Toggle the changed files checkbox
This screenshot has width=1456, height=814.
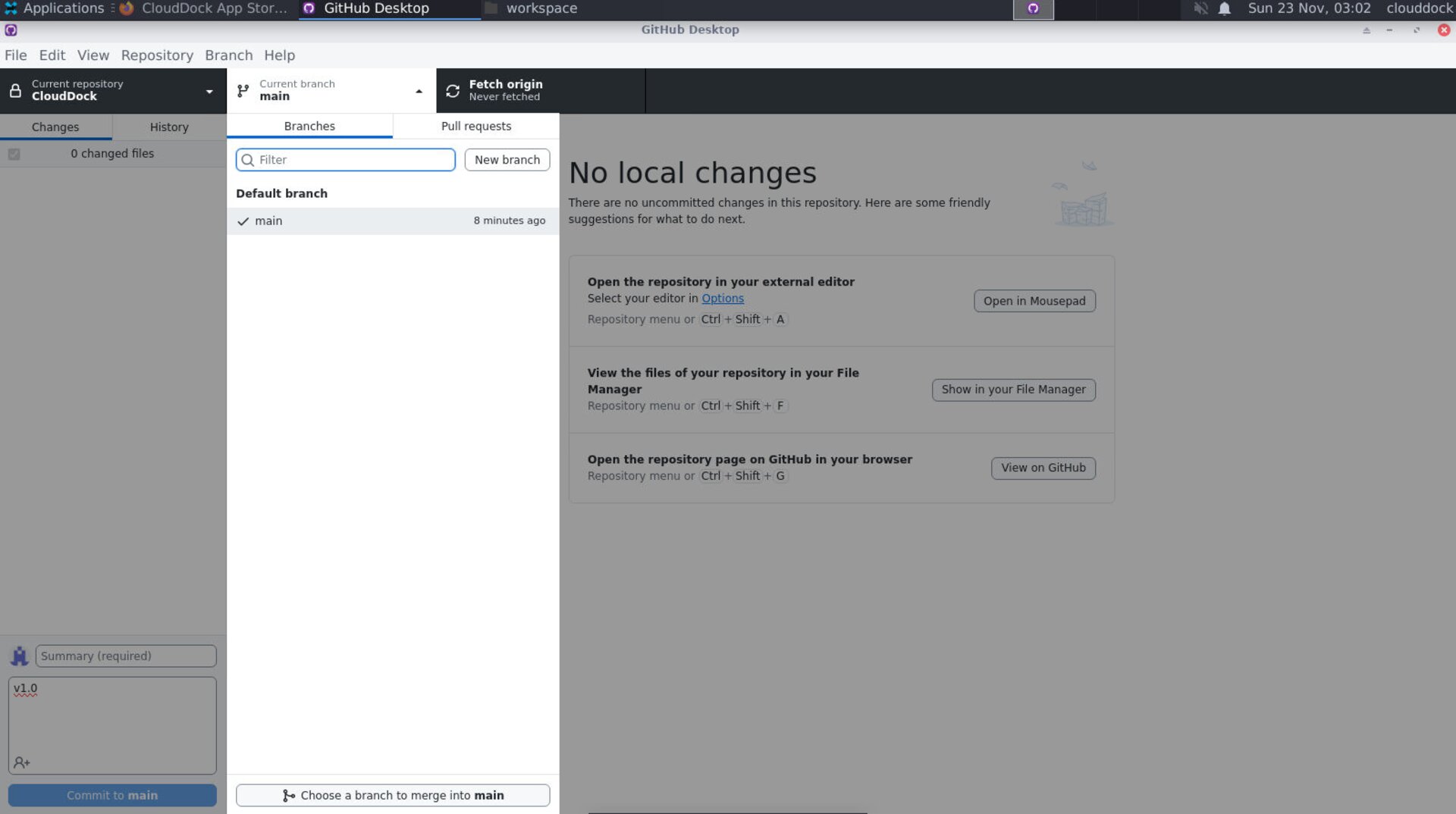click(14, 153)
